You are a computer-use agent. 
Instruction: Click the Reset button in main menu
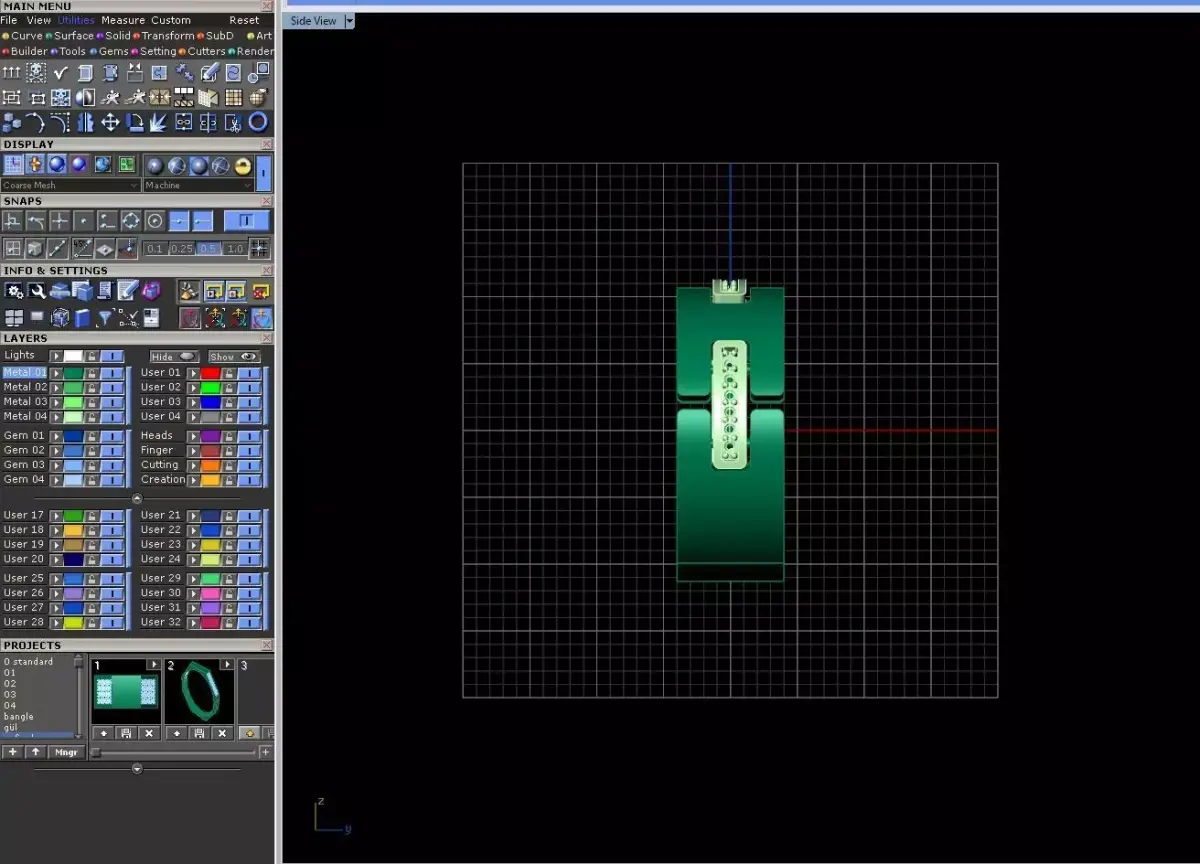click(x=244, y=20)
